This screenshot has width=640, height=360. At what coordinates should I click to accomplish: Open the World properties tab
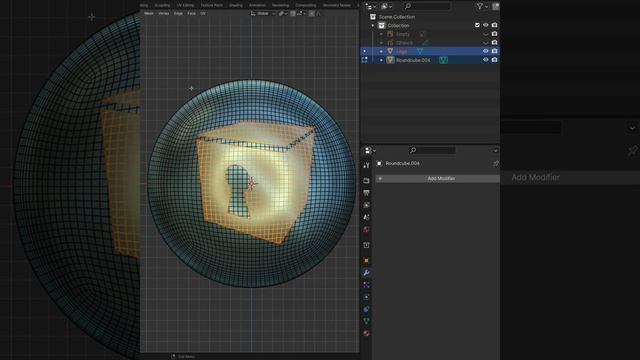[x=366, y=229]
